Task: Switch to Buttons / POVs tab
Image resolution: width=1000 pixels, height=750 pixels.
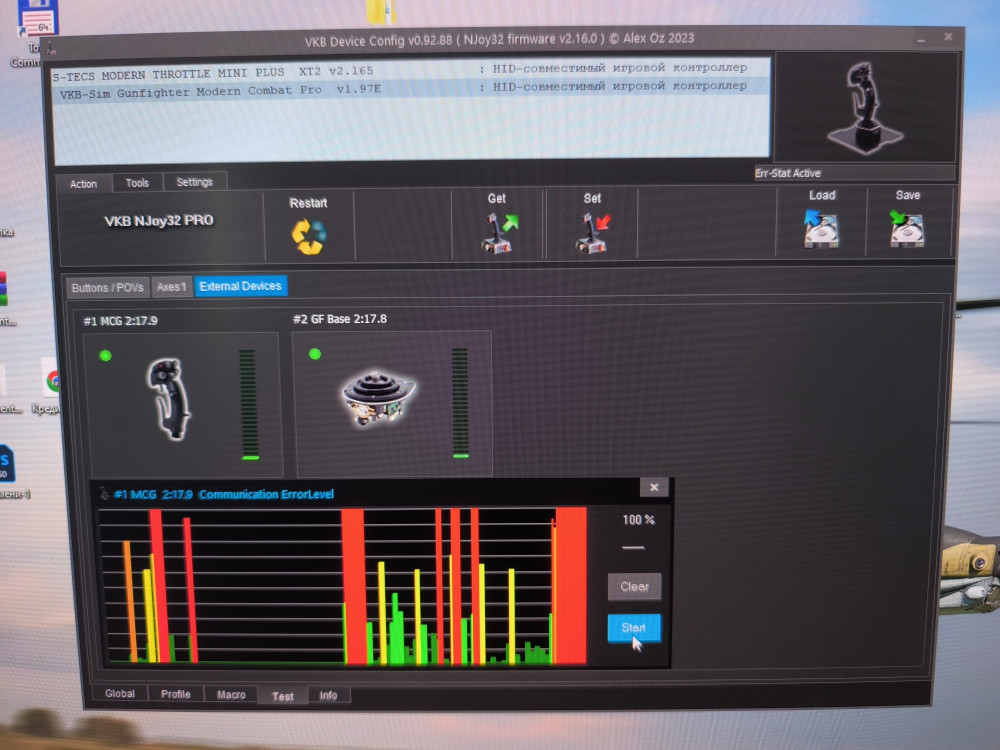Action: [x=108, y=288]
